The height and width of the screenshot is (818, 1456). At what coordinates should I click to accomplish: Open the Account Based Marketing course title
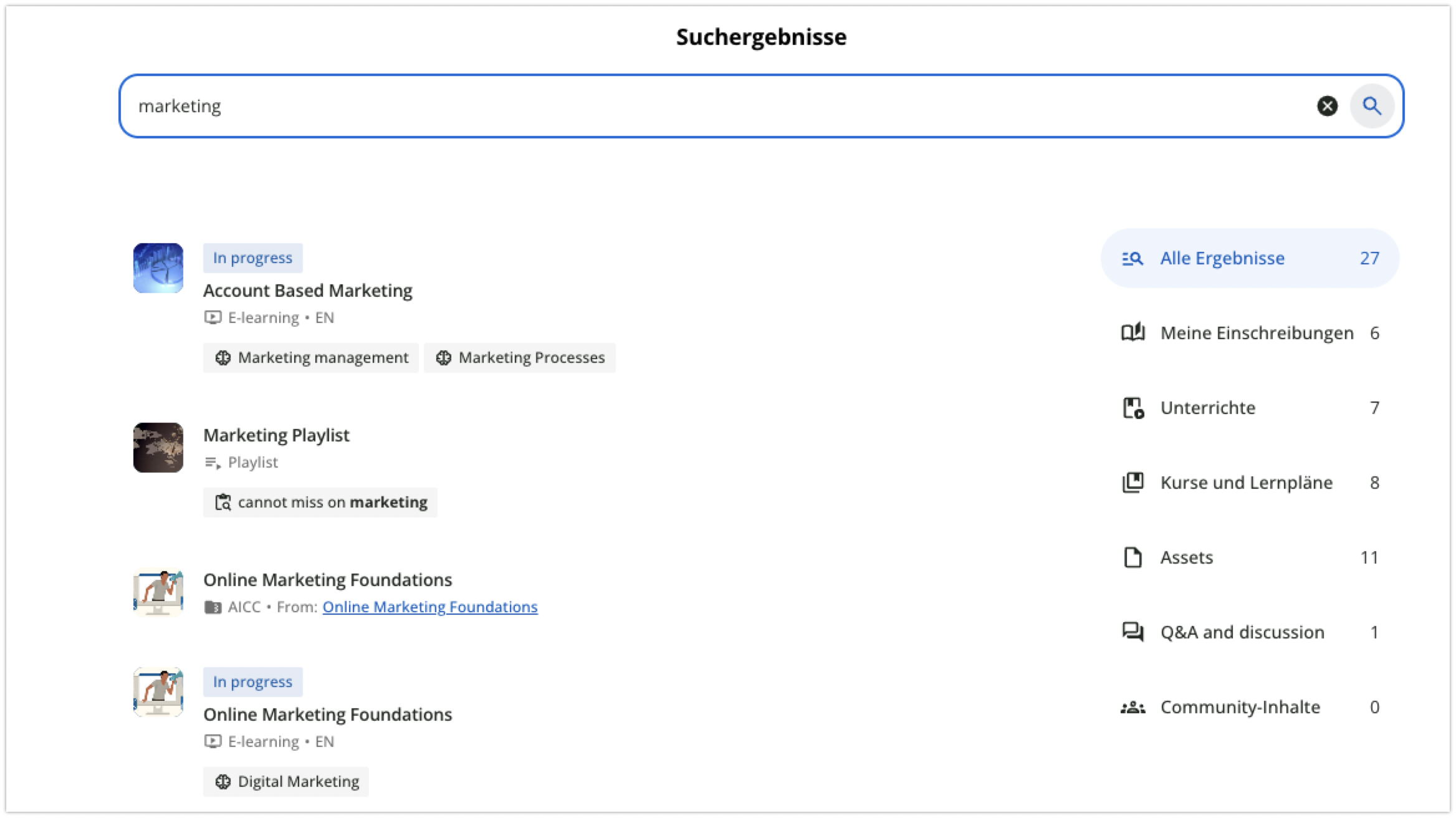coord(308,291)
